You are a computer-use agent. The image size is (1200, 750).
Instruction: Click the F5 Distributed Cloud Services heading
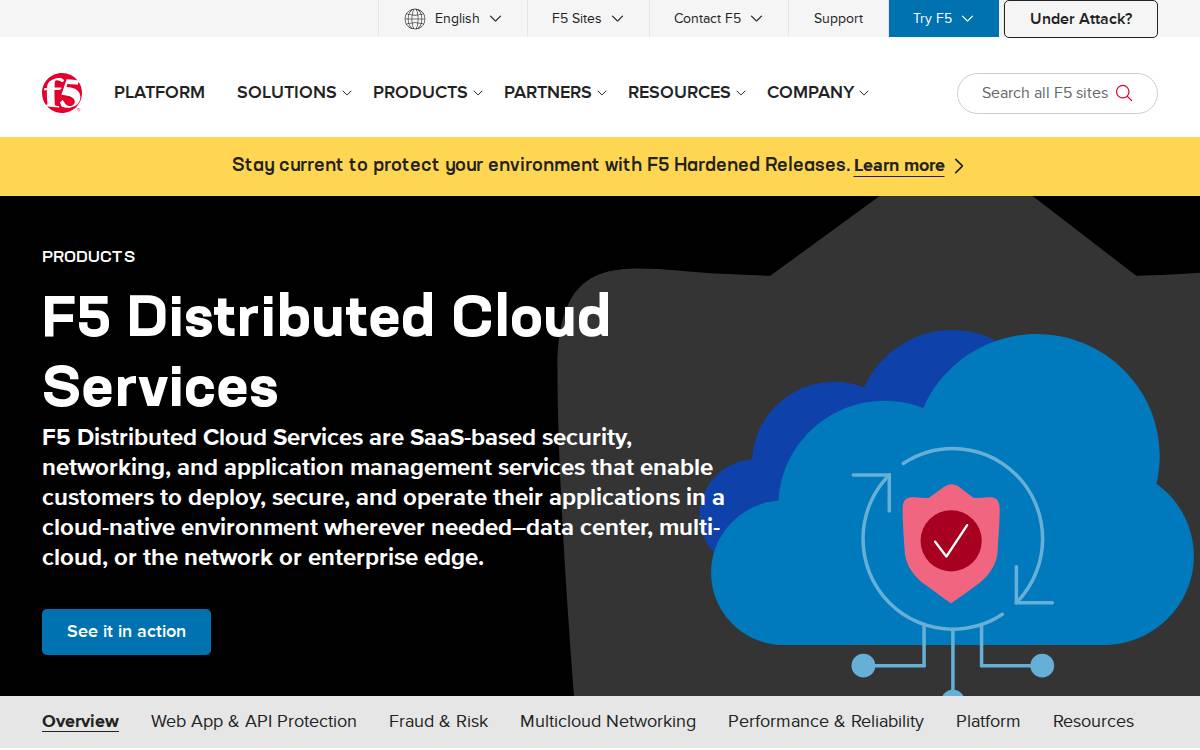[x=326, y=350]
